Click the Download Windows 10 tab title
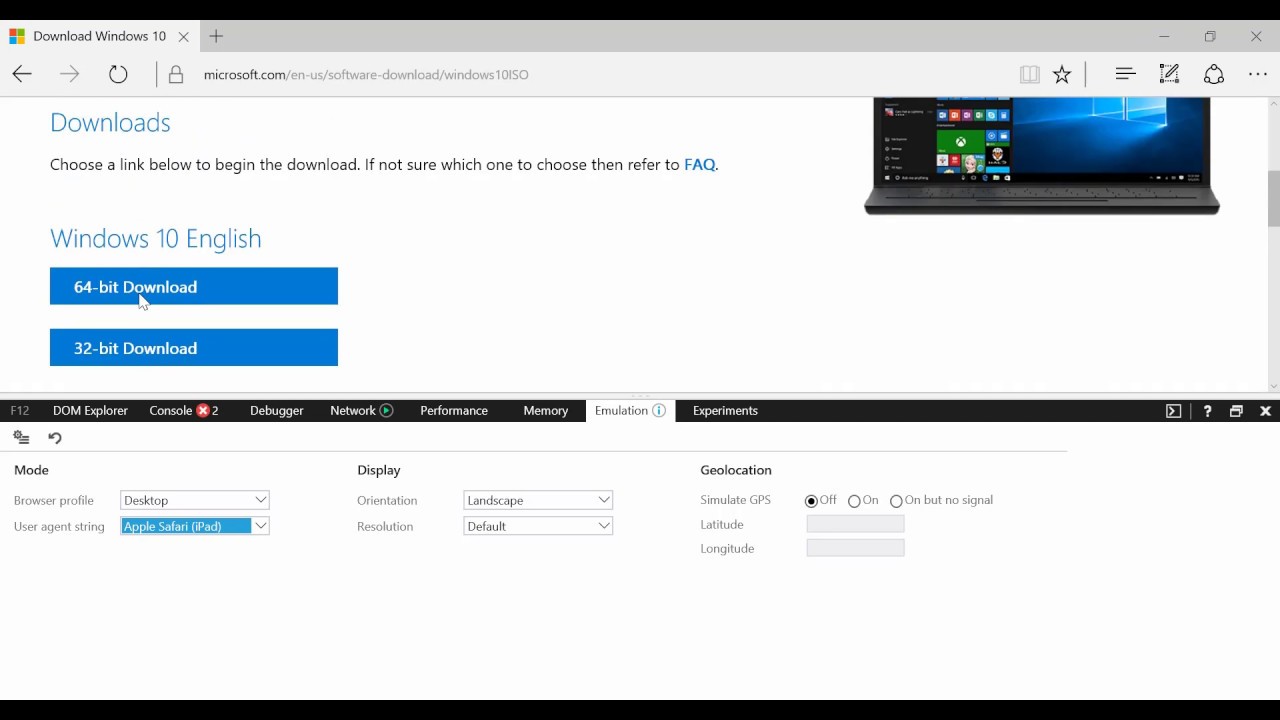The height and width of the screenshot is (720, 1280). coord(99,36)
